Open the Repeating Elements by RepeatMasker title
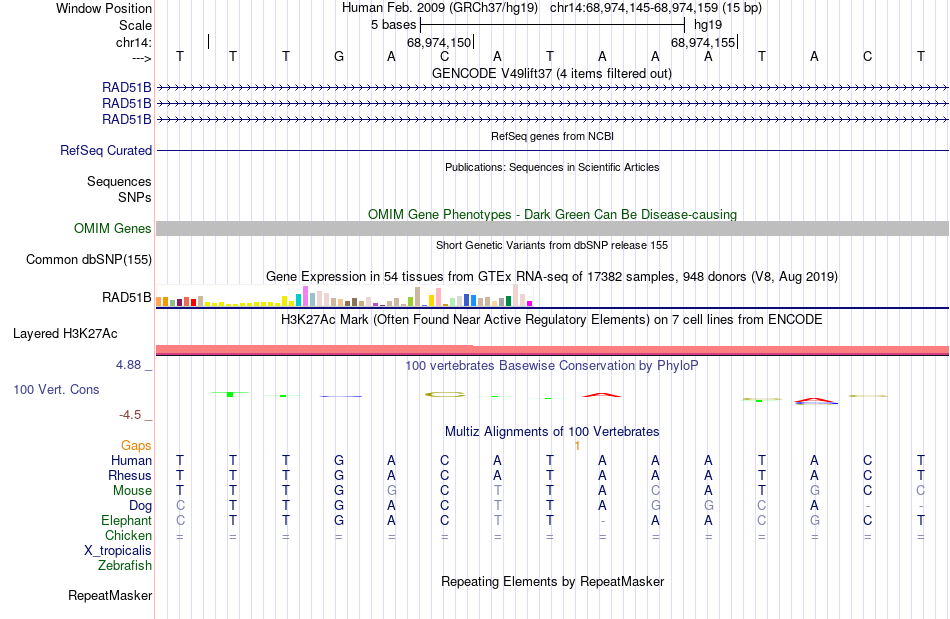This screenshot has width=950, height=619. click(x=552, y=581)
